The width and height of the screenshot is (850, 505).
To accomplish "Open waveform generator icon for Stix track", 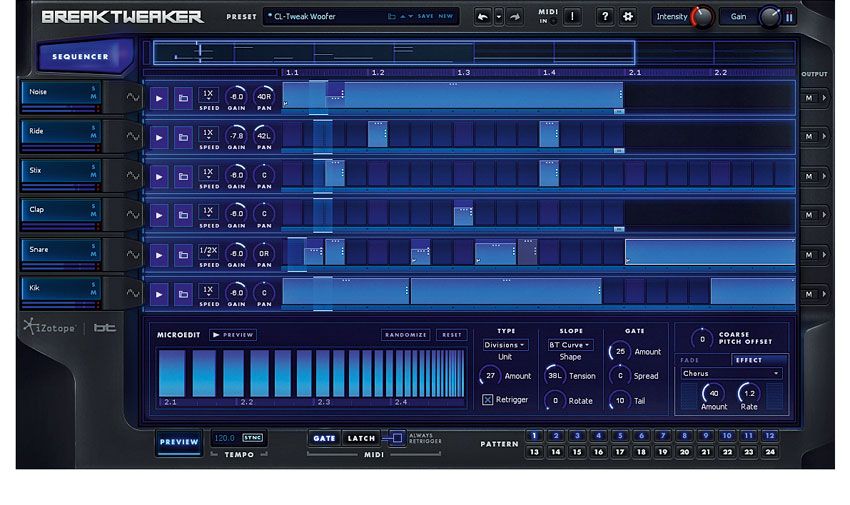I will coord(132,175).
